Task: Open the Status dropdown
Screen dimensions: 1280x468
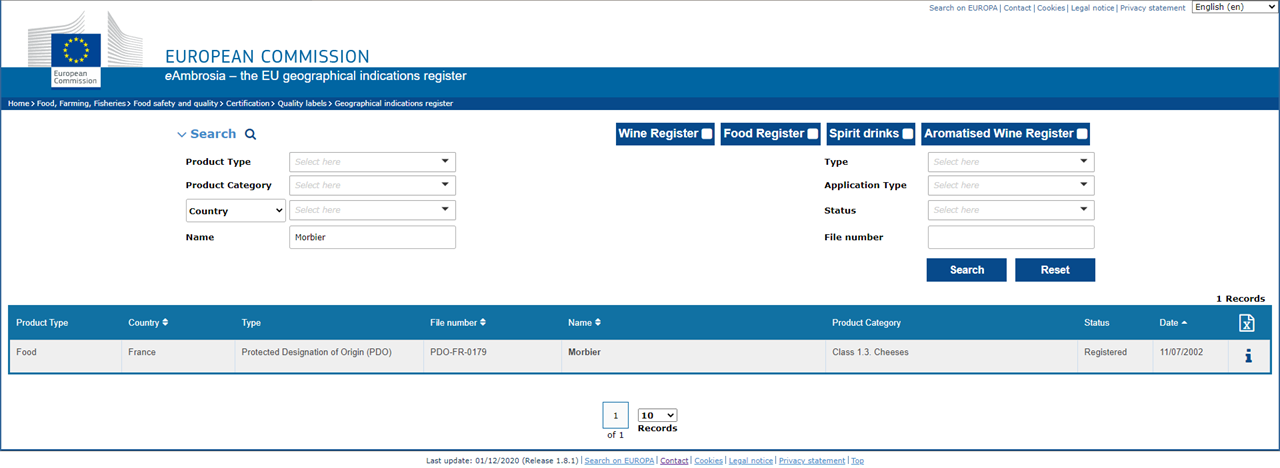Action: pyautogui.click(x=1011, y=210)
